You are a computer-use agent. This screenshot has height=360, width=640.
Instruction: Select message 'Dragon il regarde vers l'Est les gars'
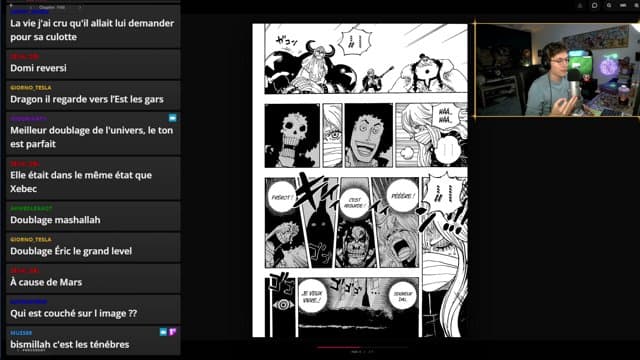click(x=93, y=96)
